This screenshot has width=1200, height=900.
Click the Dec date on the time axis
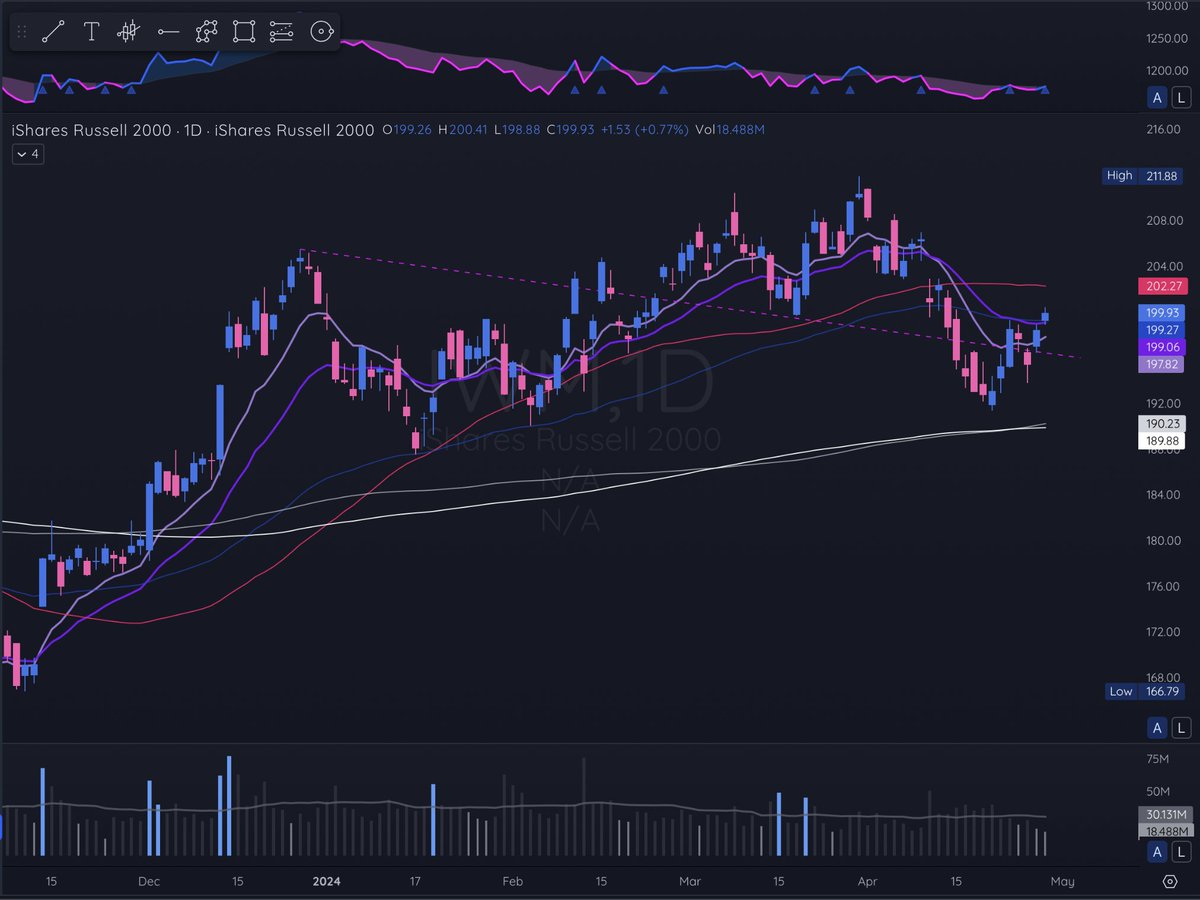click(x=148, y=881)
